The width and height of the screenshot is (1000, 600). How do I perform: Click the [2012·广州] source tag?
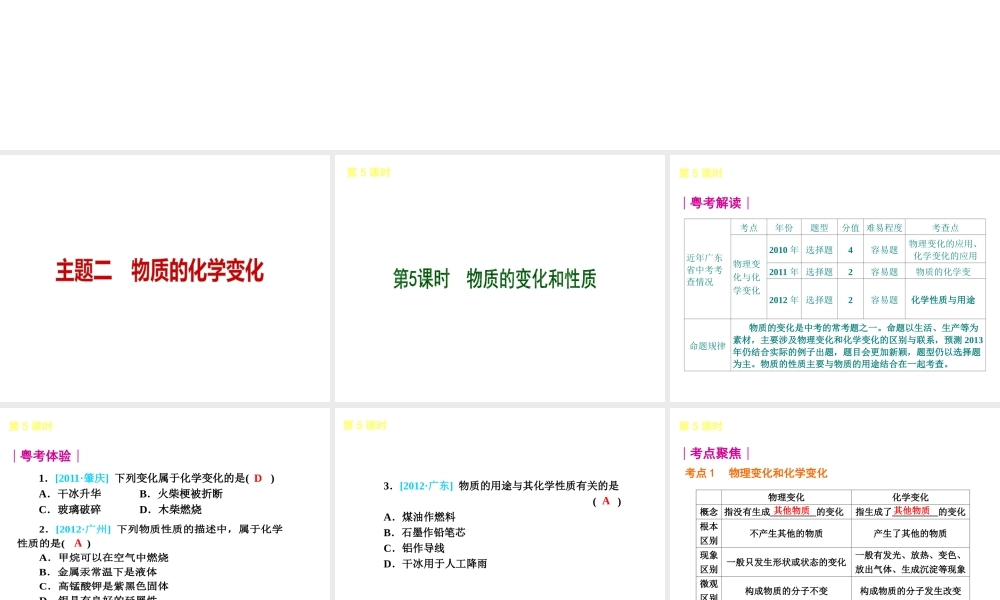point(83,529)
